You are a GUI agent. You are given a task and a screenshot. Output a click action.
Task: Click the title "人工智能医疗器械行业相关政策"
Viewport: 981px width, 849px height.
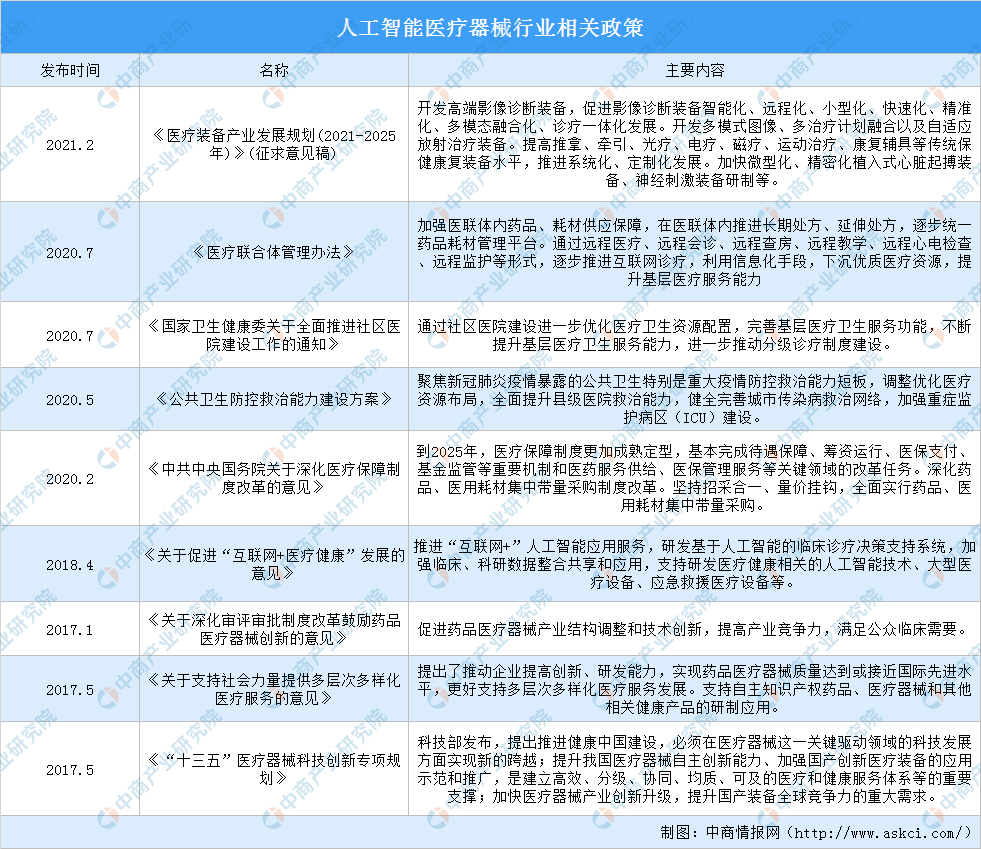[x=490, y=28]
